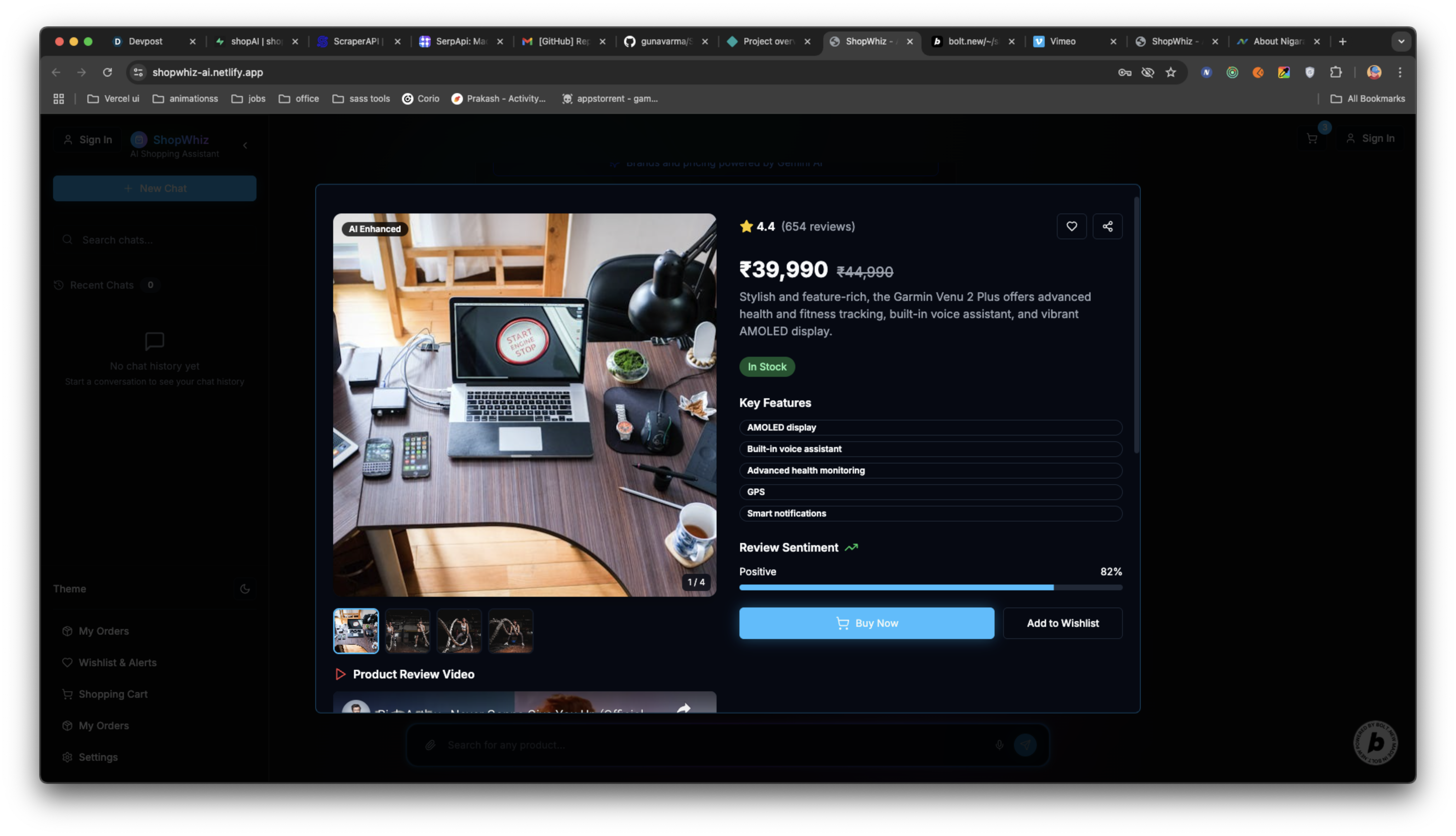Click the microphone icon in search bar
1456x836 pixels.
[999, 745]
